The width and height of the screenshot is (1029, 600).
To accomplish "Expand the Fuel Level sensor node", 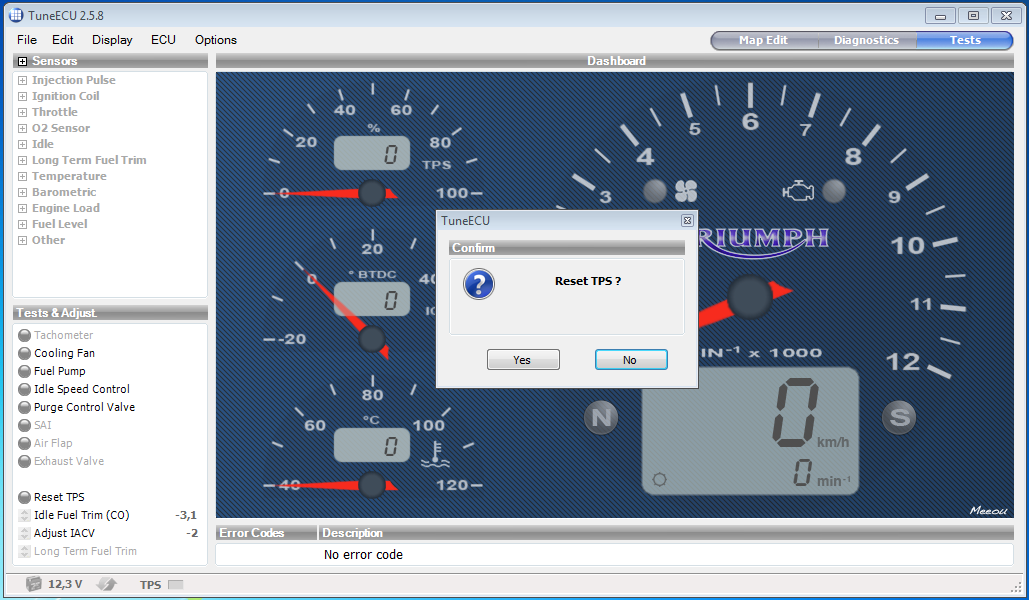I will coord(22,224).
